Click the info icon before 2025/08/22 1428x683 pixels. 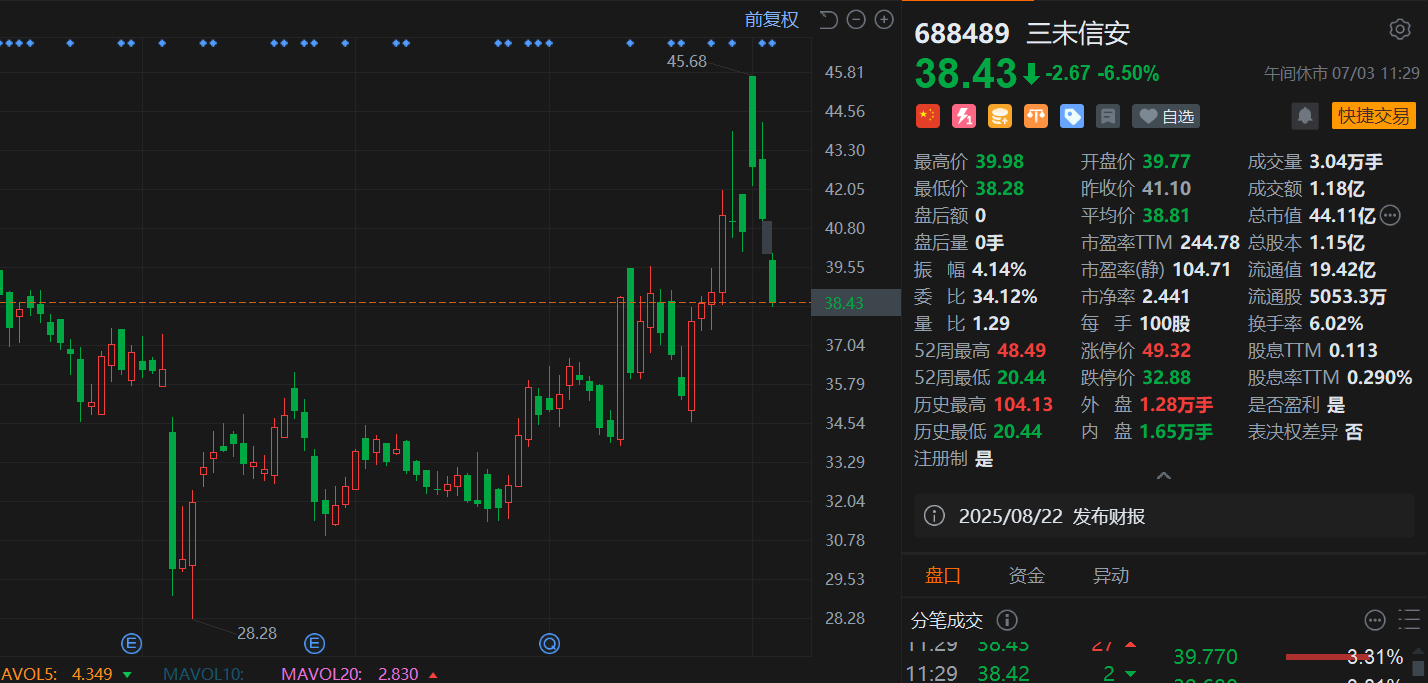coord(934,516)
